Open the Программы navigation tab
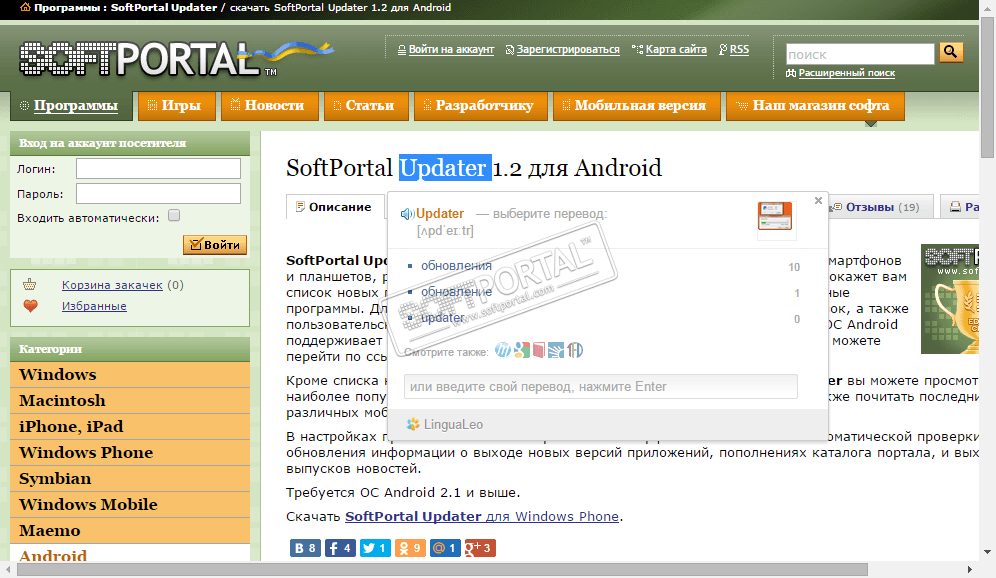Image resolution: width=996 pixels, height=578 pixels. tap(71, 105)
